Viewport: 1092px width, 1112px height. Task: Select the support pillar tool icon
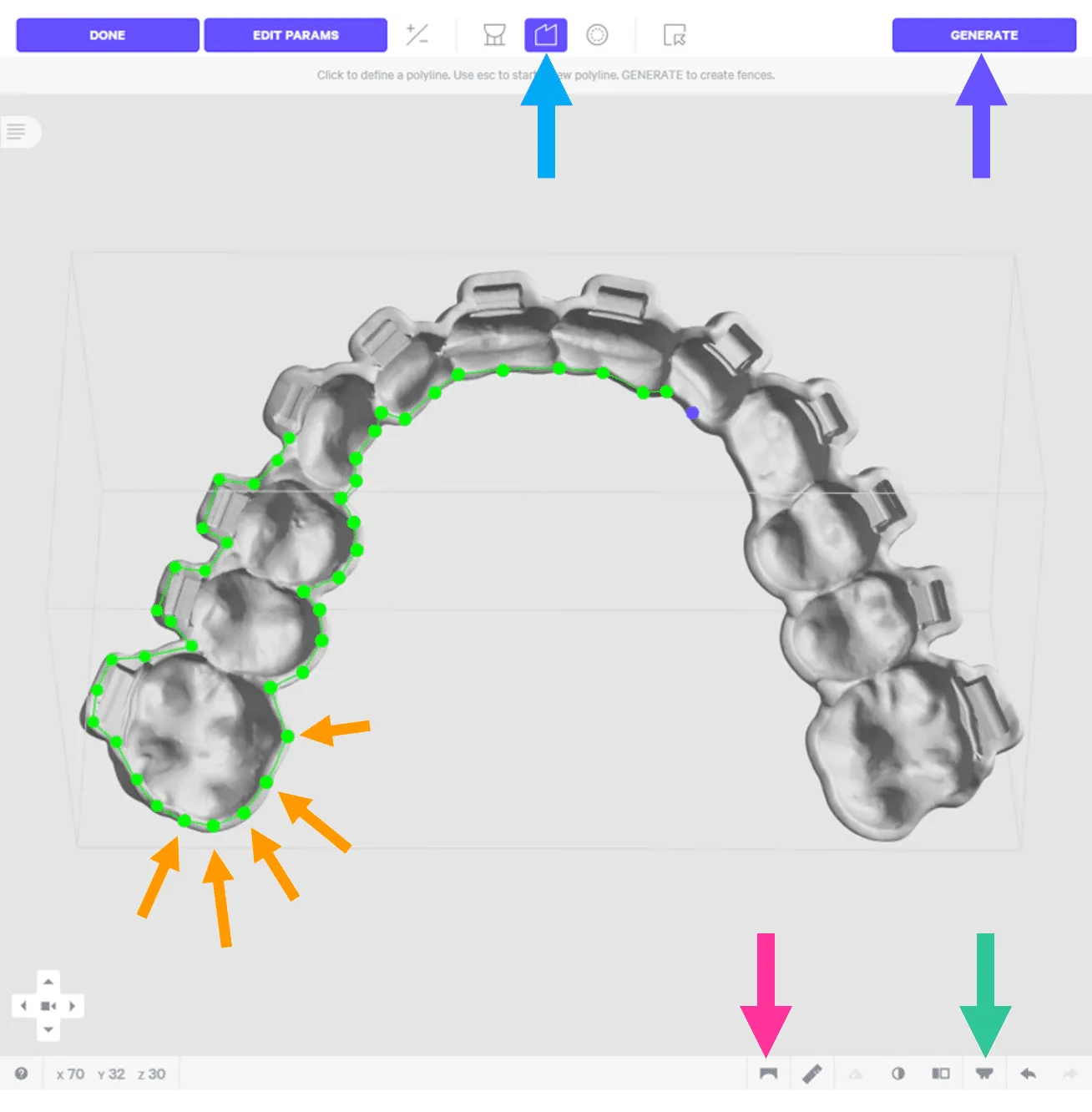[x=494, y=35]
